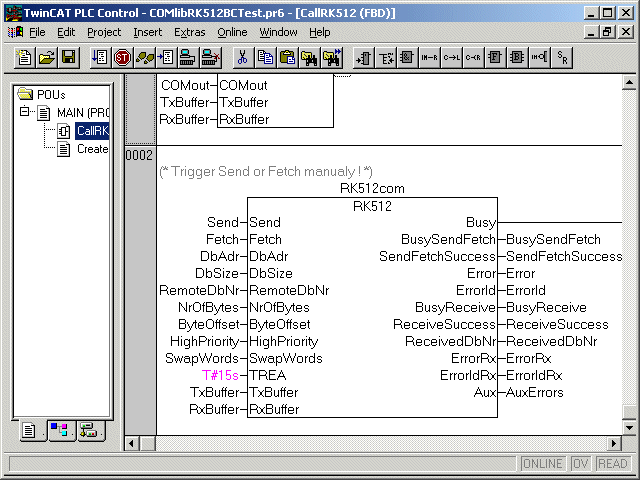Click the RK512com instance name
This screenshot has width=640, height=480.
coord(372,189)
